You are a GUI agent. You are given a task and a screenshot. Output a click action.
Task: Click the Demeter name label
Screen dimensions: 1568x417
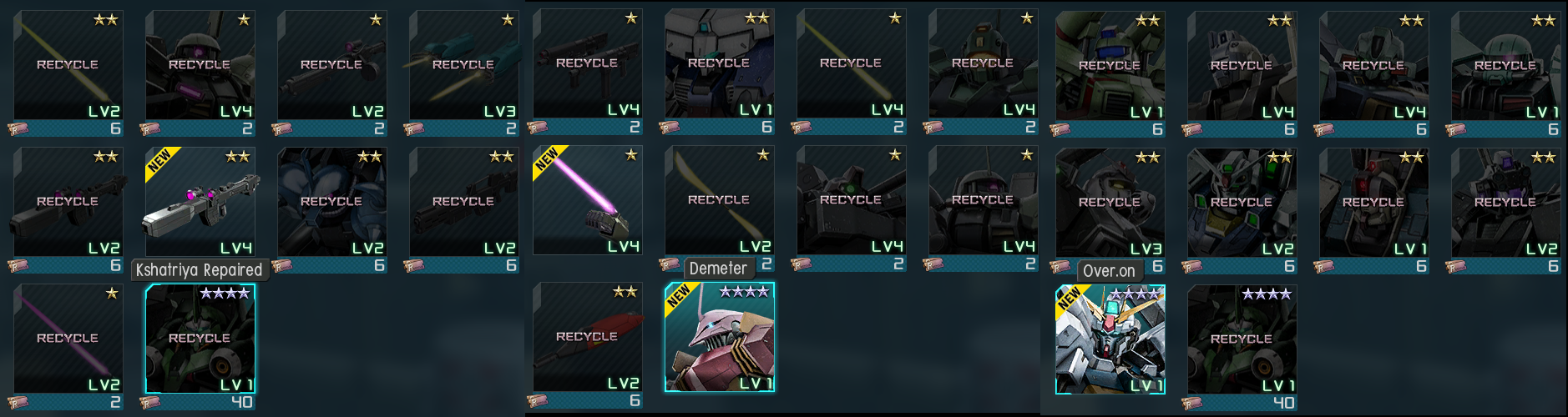tap(718, 269)
